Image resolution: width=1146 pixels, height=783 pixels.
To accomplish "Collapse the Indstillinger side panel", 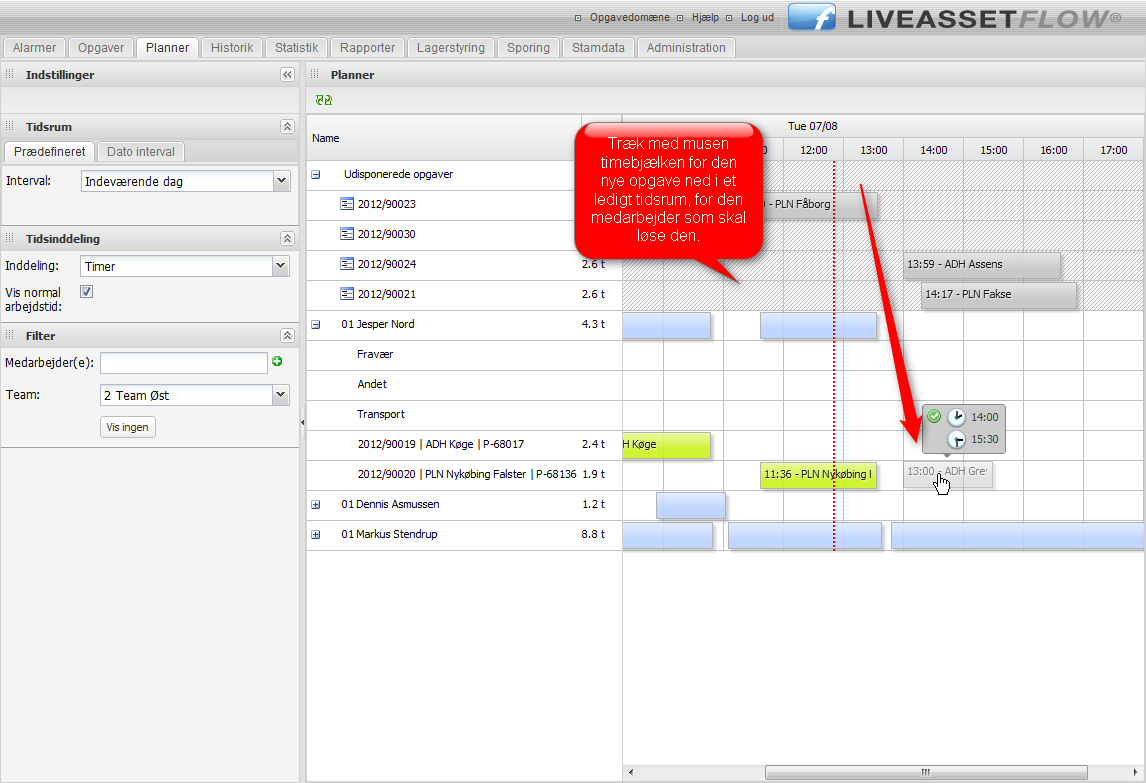I will coord(287,75).
